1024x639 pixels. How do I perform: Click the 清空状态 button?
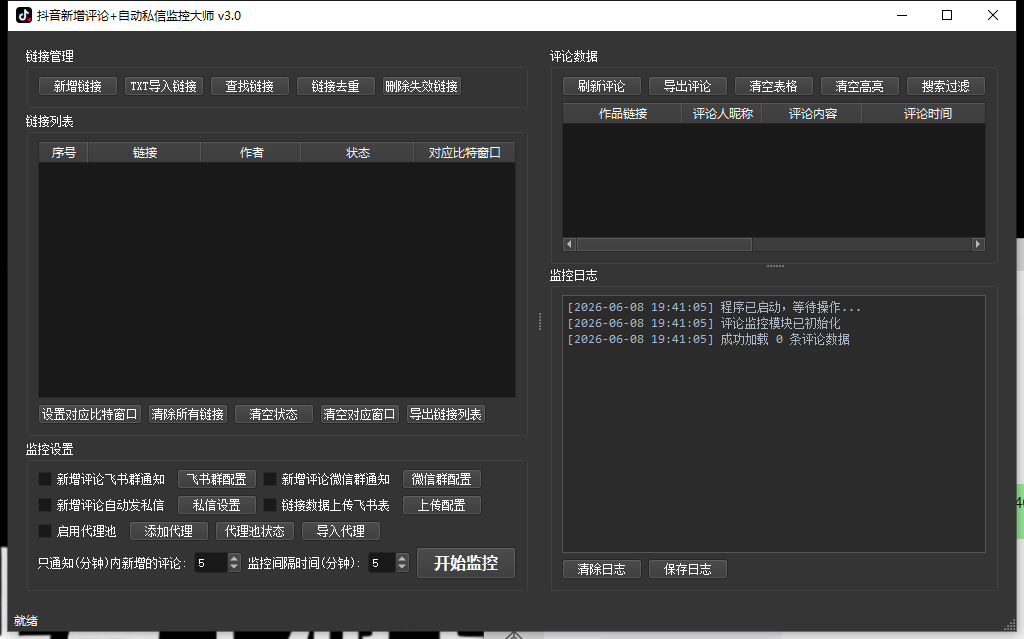coord(274,414)
